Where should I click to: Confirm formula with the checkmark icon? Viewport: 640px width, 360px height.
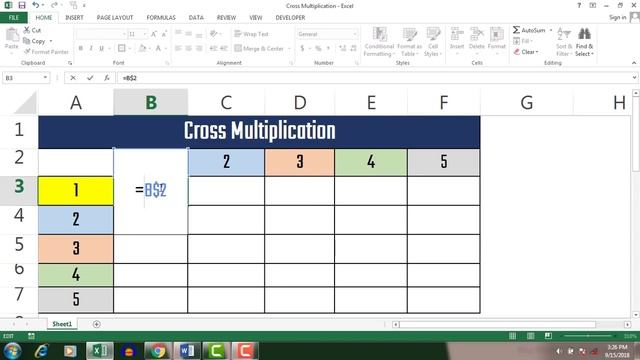pyautogui.click(x=90, y=78)
